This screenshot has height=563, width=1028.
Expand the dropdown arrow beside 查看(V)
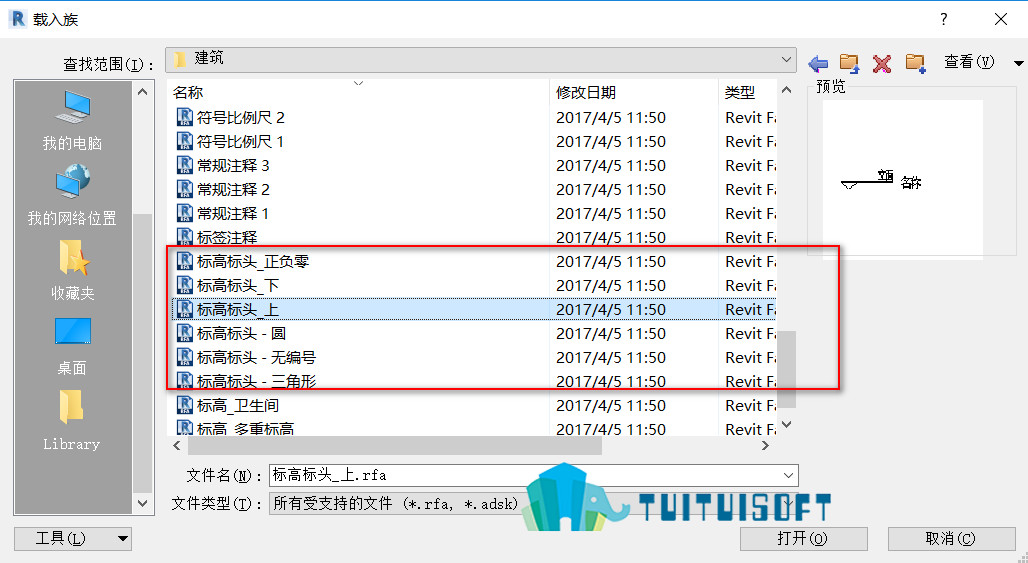(x=1018, y=63)
